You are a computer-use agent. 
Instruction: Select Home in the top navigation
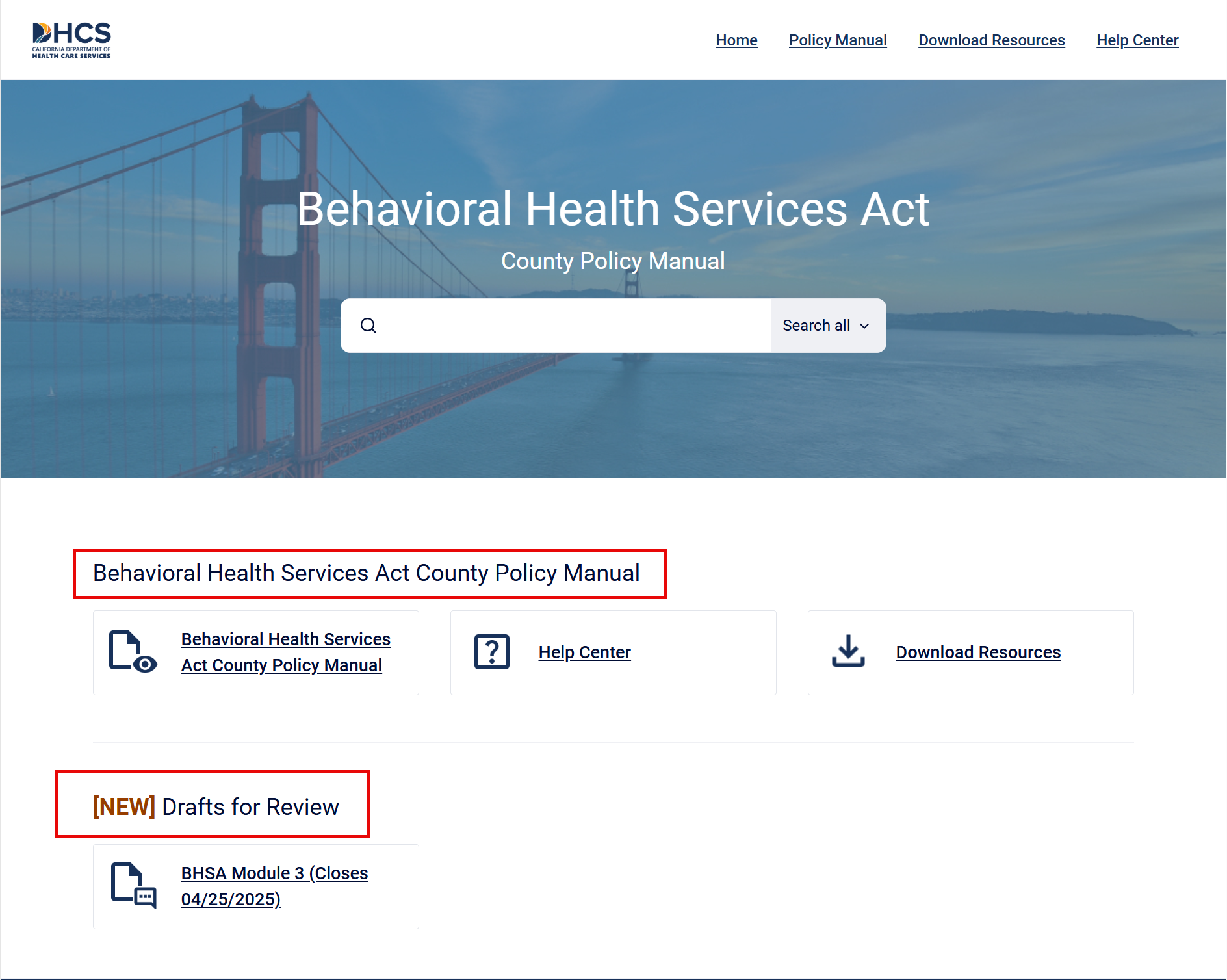click(736, 40)
